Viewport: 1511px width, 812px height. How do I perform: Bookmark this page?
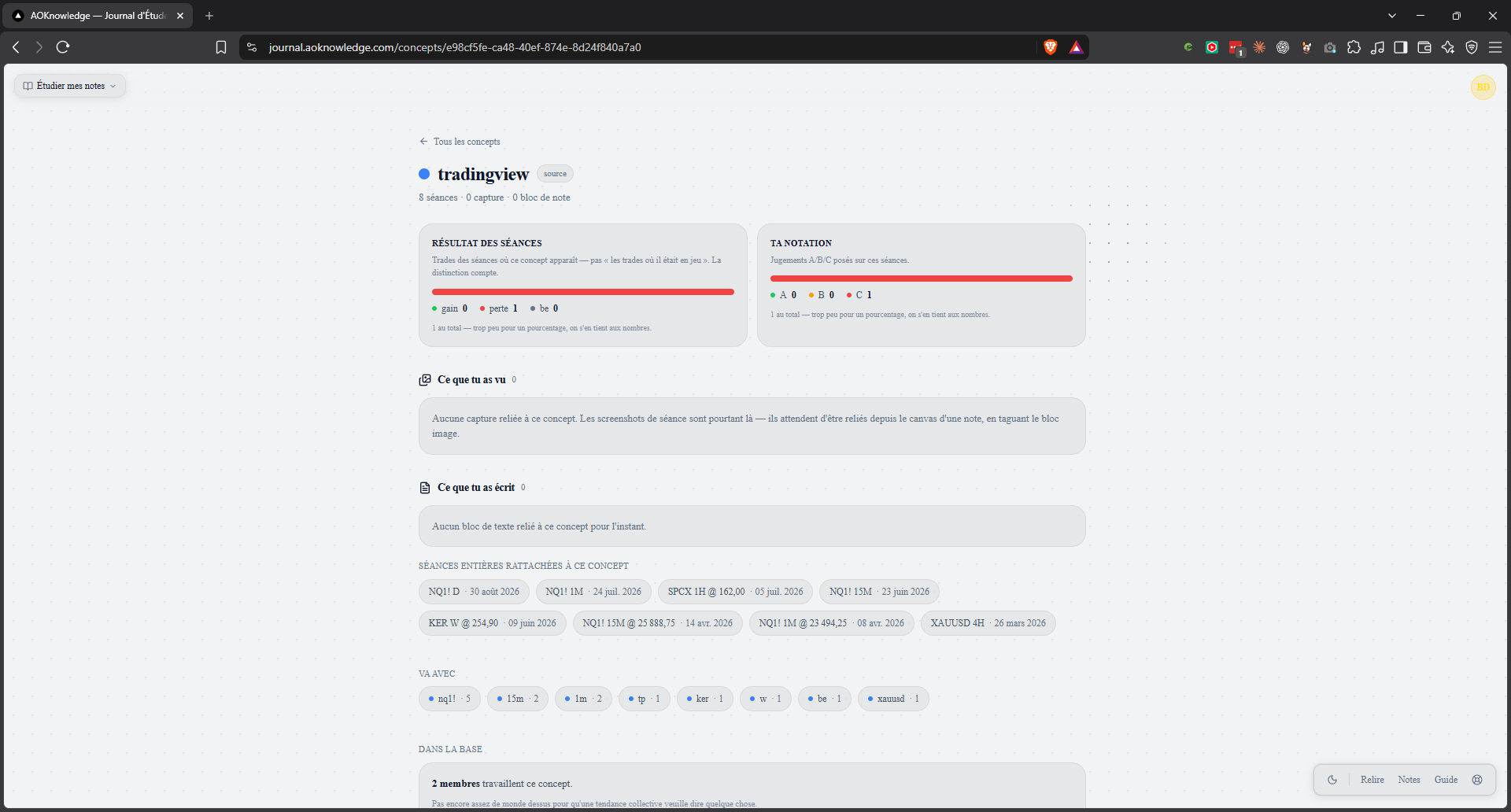coord(221,47)
